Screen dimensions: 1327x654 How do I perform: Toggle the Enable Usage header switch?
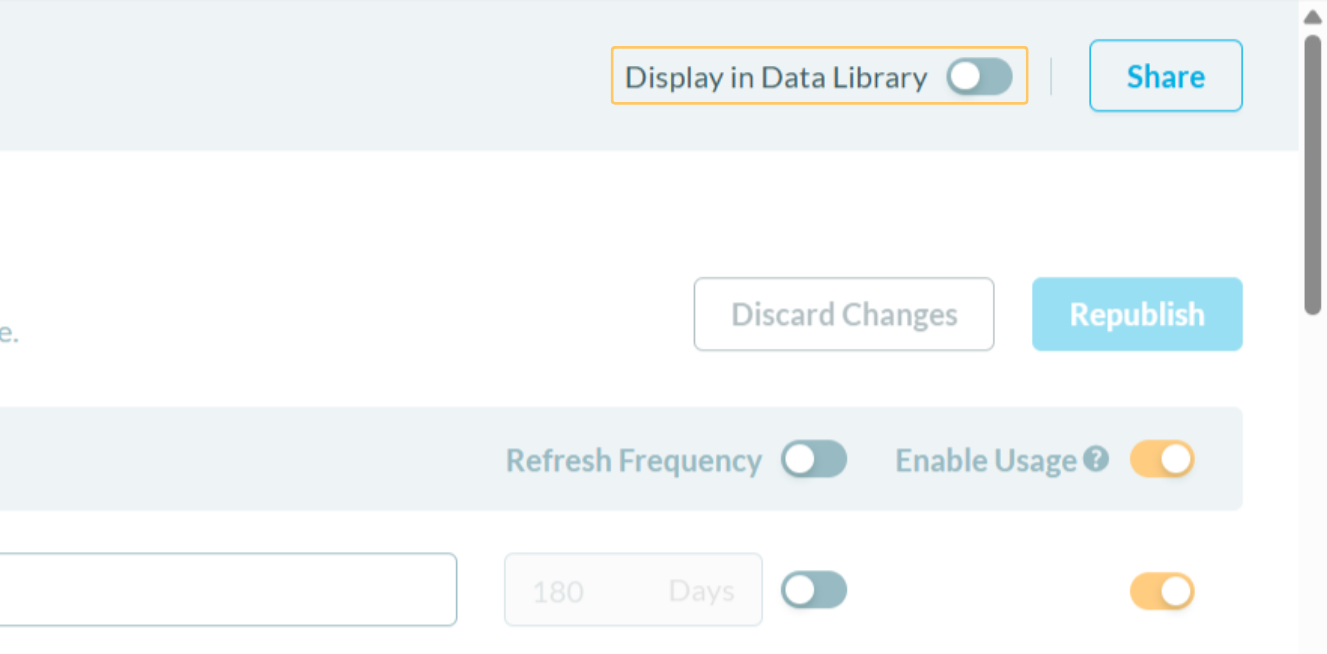click(x=1162, y=460)
